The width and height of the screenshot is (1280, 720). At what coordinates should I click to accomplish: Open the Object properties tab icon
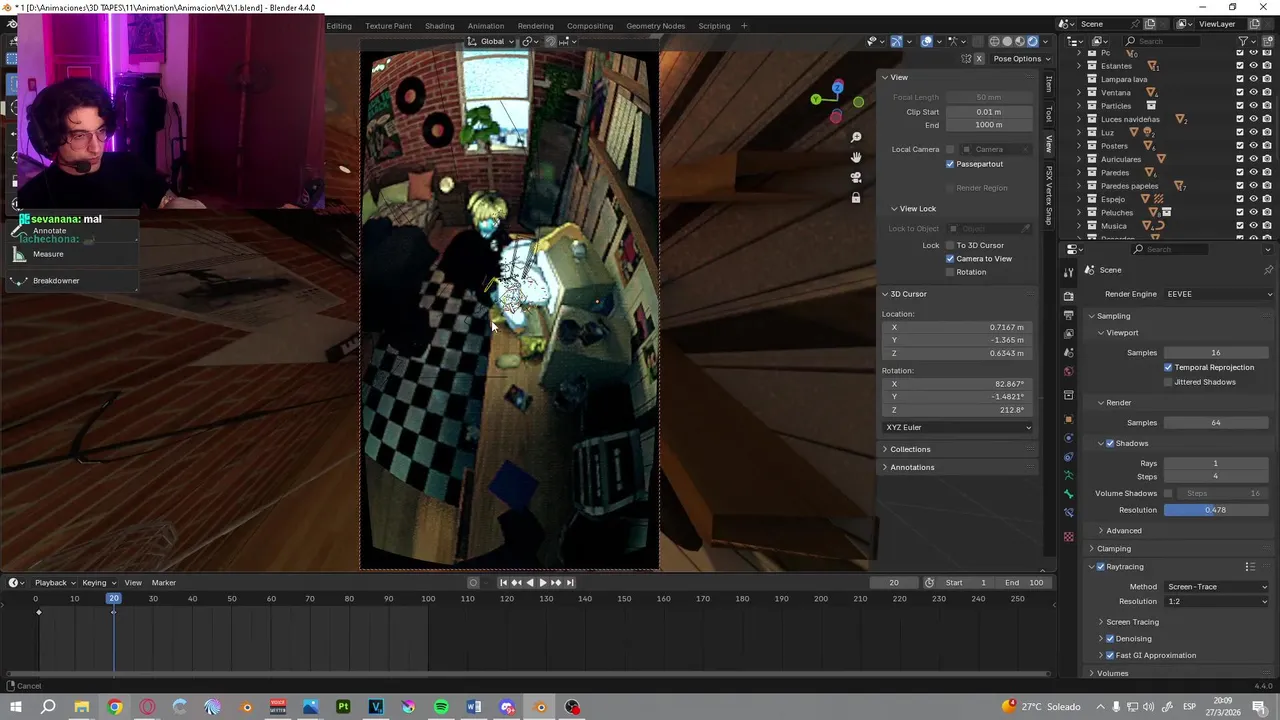1068,419
